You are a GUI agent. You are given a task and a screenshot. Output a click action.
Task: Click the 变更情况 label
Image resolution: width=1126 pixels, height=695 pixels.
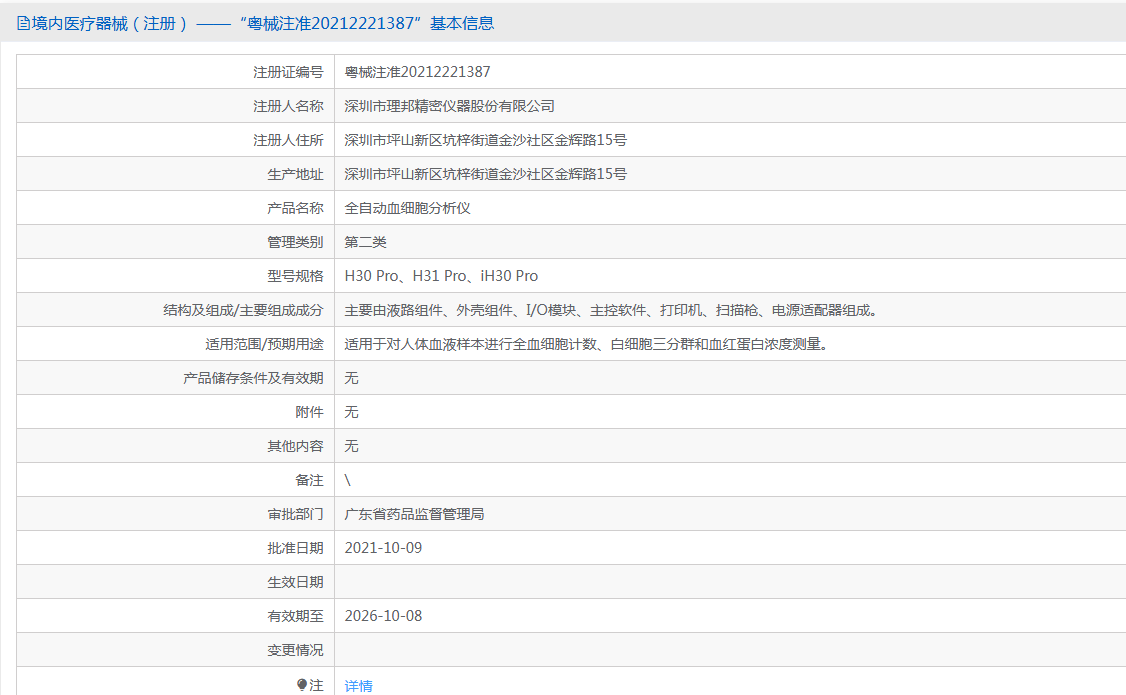[295, 650]
